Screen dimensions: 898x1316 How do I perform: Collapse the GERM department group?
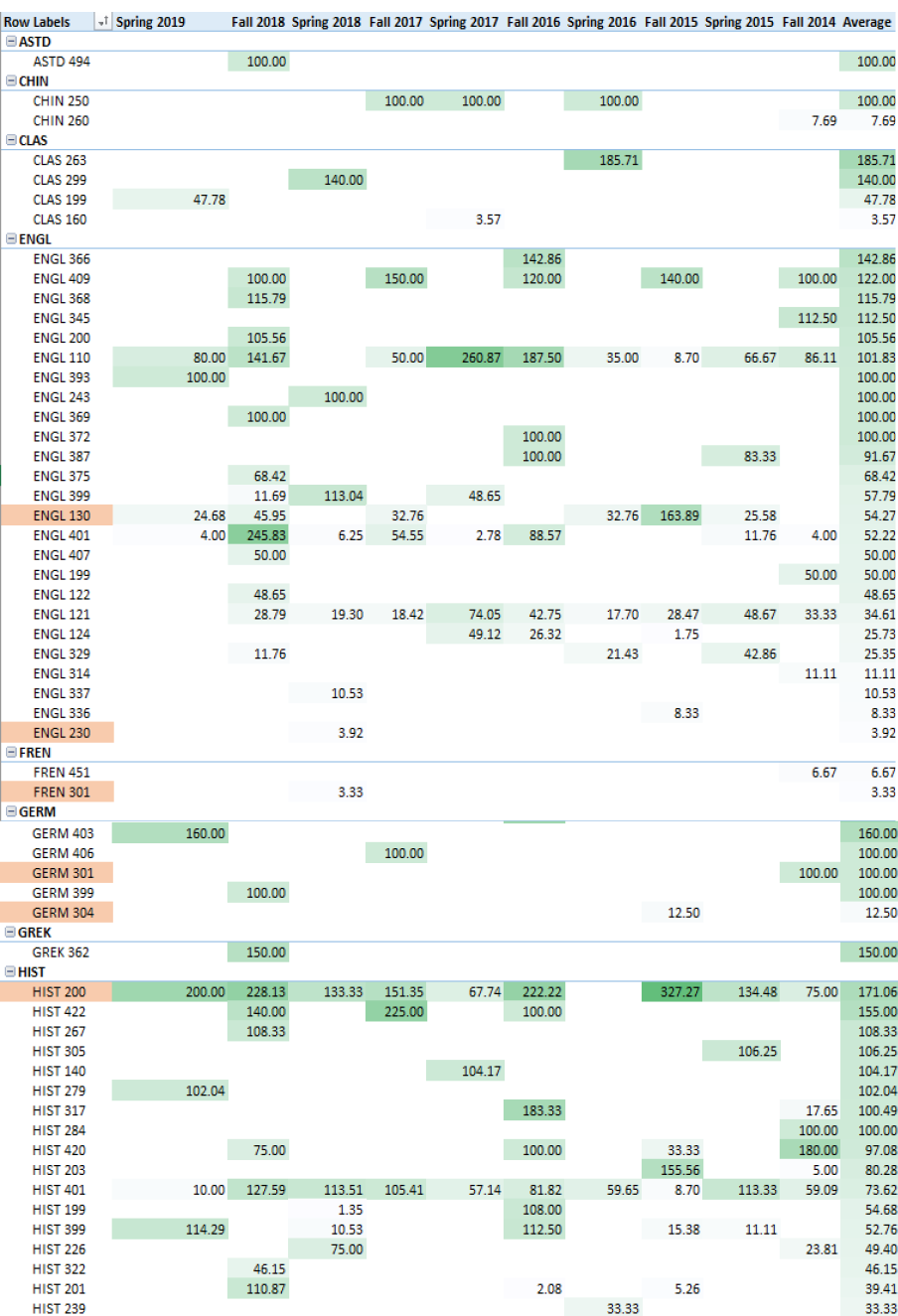pyautogui.click(x=10, y=812)
